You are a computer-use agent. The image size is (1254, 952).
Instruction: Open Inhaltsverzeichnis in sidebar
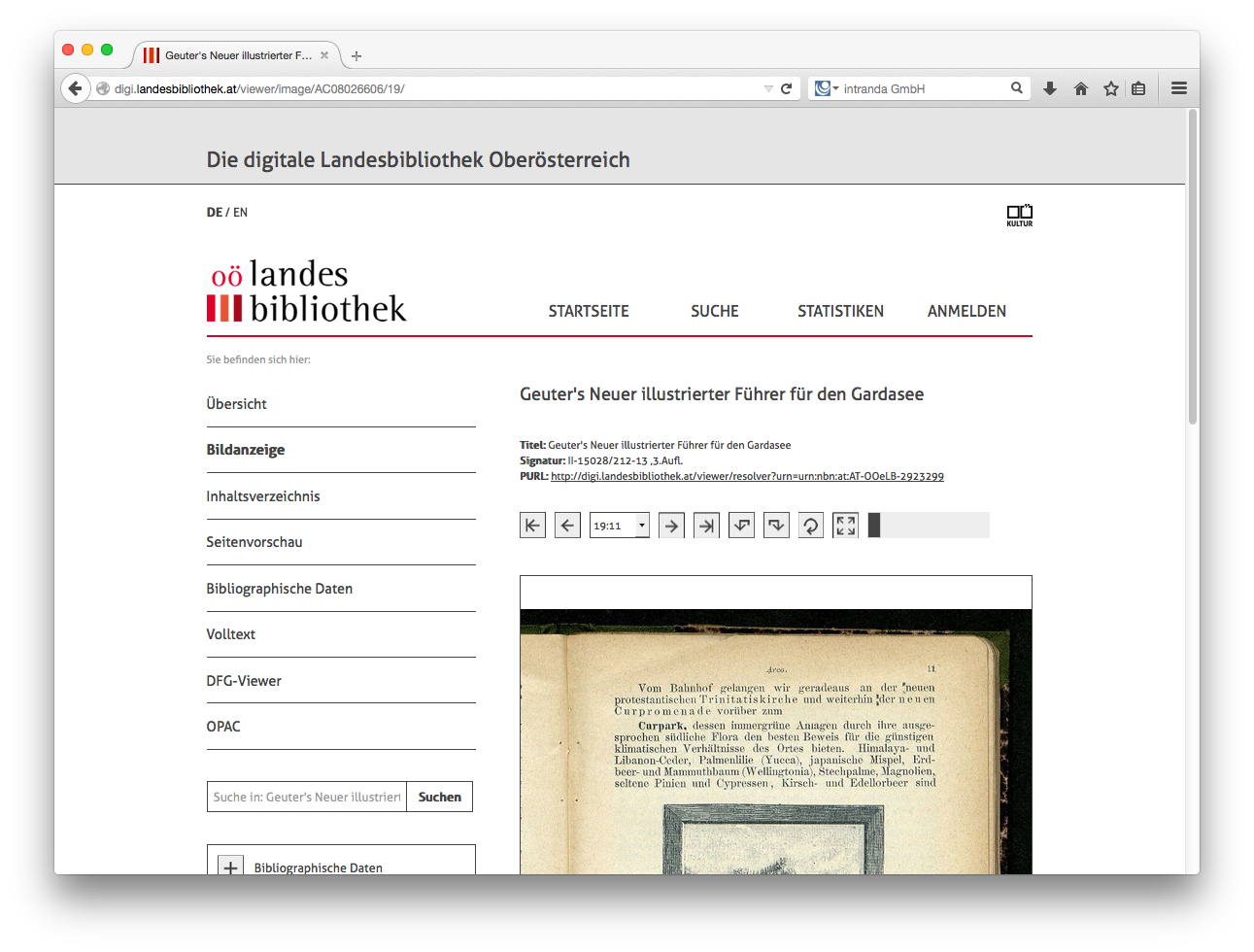263,496
